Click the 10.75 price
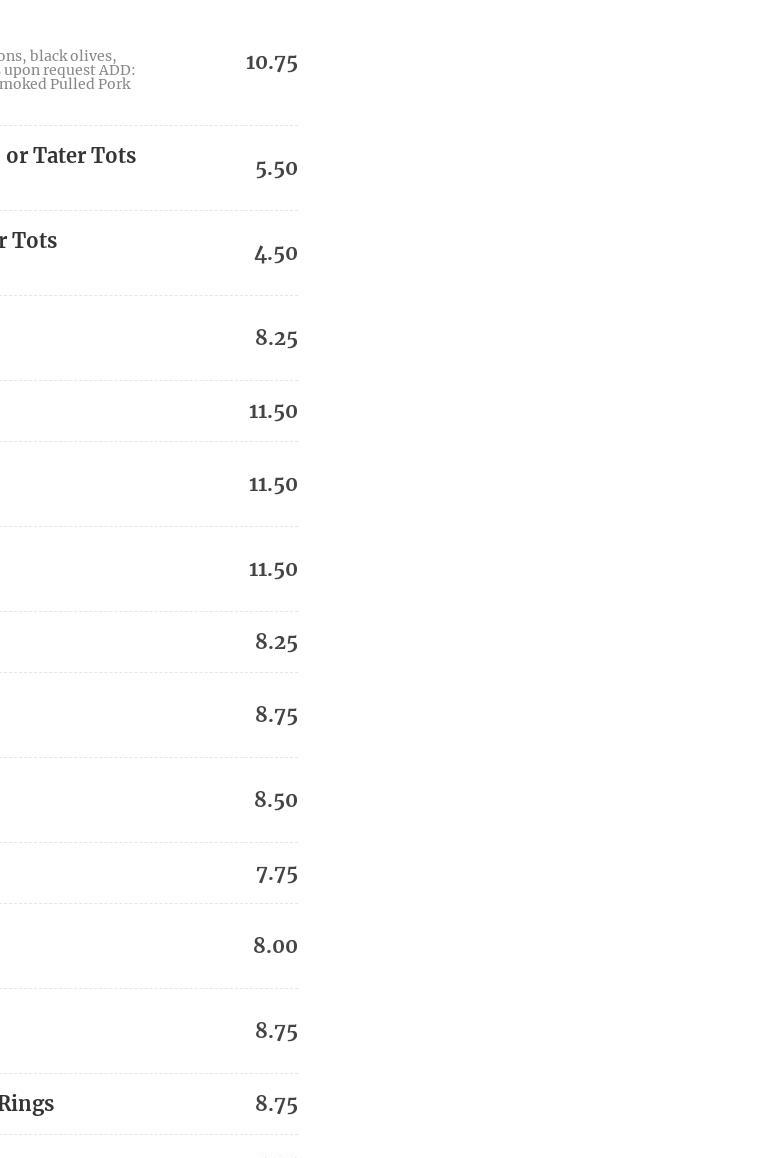The height and width of the screenshot is (1158, 770). pos(271,62)
